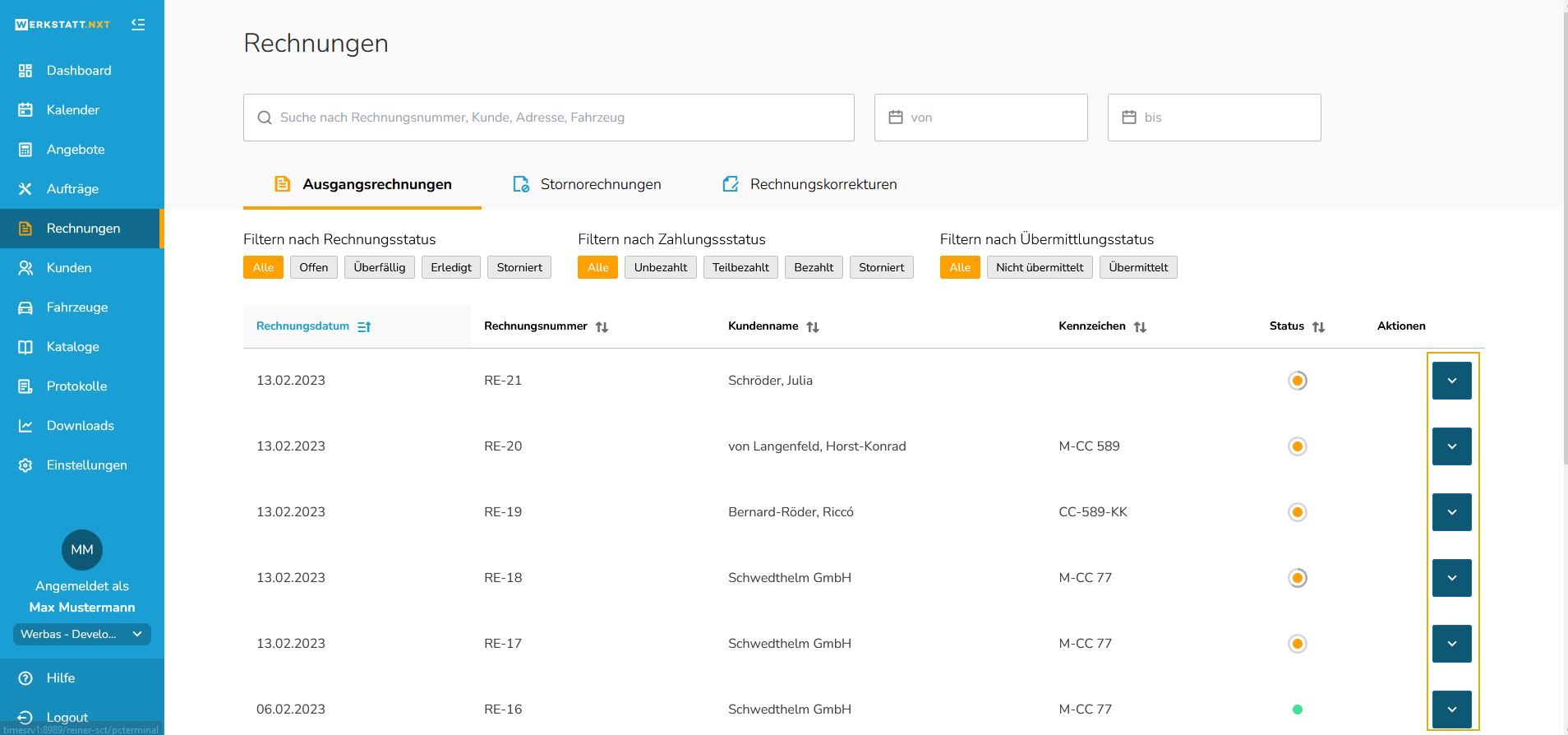Click orange status indicator of RE-21
This screenshot has width=1568, height=735.
[1298, 381]
